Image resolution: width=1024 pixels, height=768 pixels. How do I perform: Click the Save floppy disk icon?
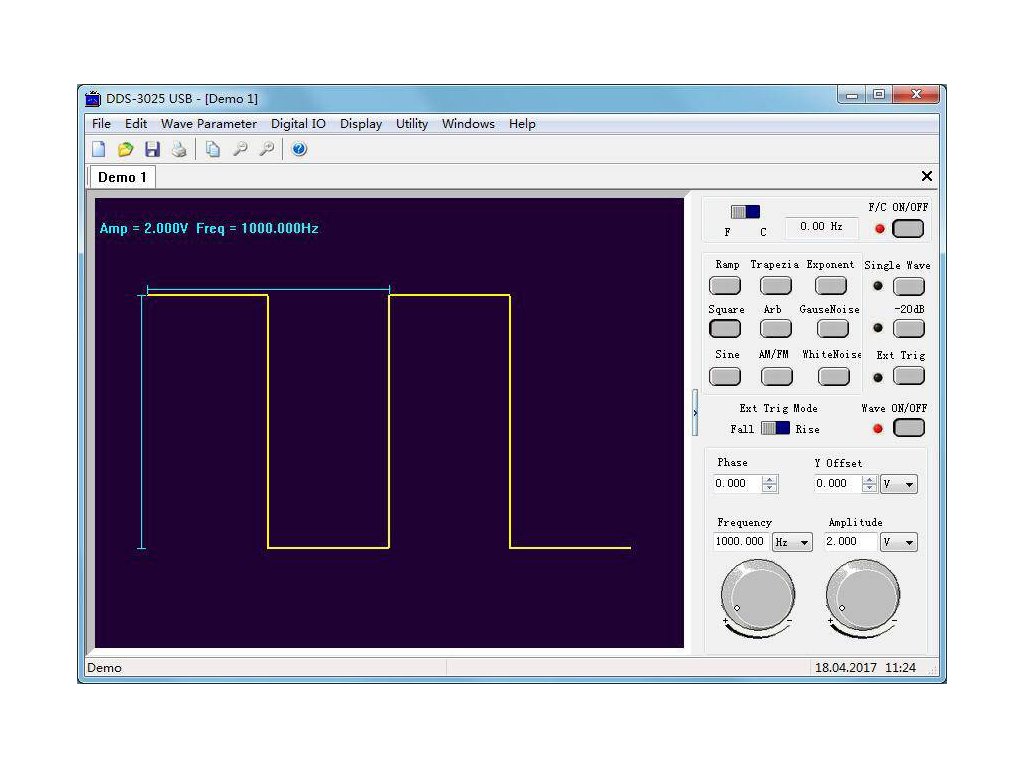click(152, 150)
